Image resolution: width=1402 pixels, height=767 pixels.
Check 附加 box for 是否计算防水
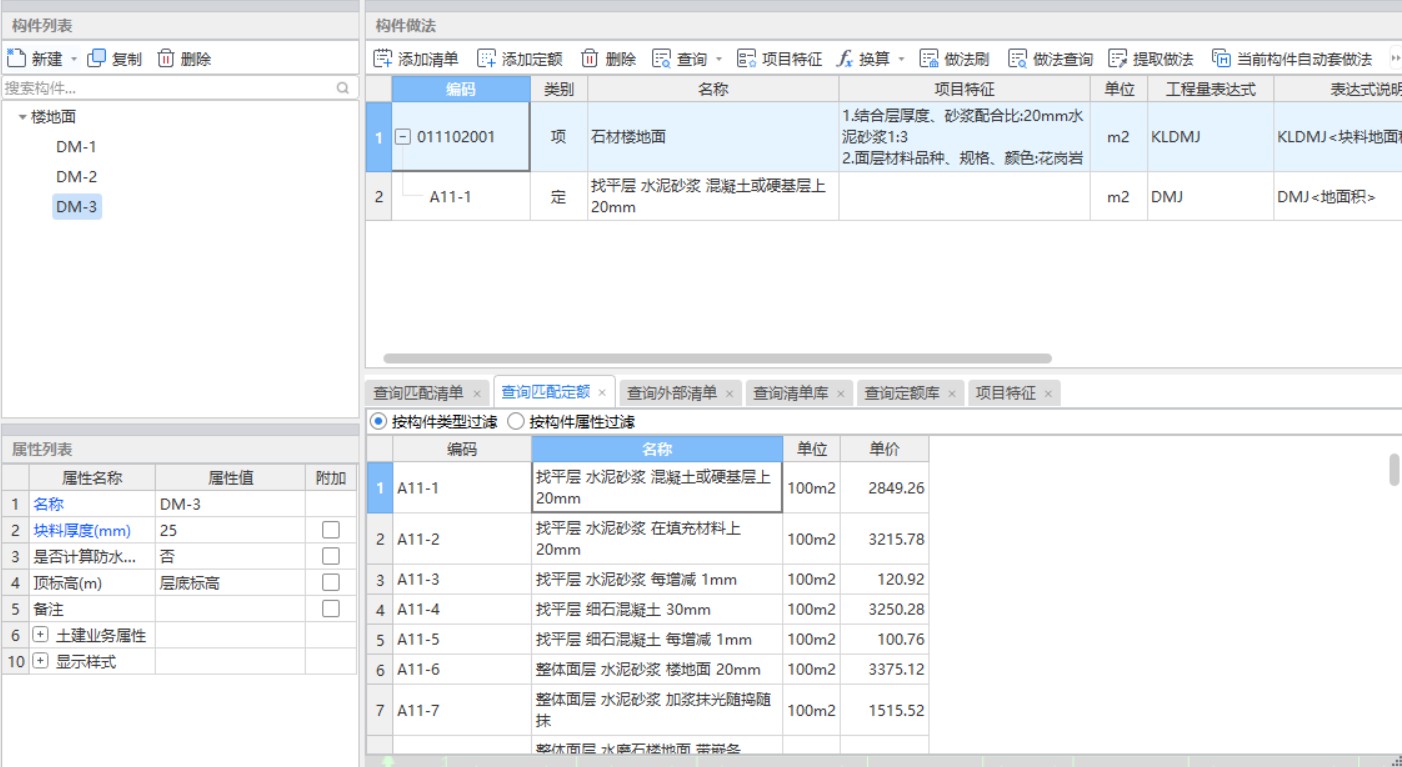tap(330, 556)
